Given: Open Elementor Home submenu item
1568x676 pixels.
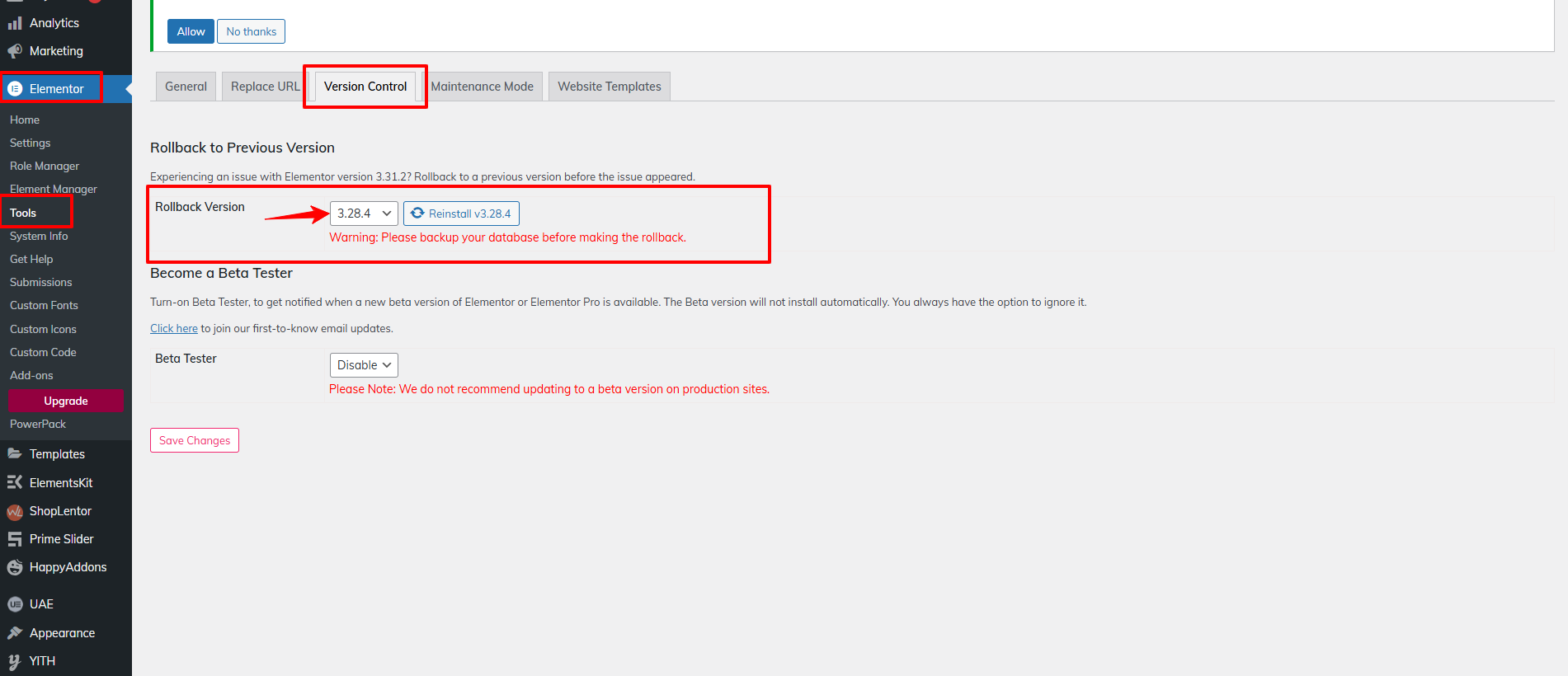Looking at the screenshot, I should tap(25, 120).
